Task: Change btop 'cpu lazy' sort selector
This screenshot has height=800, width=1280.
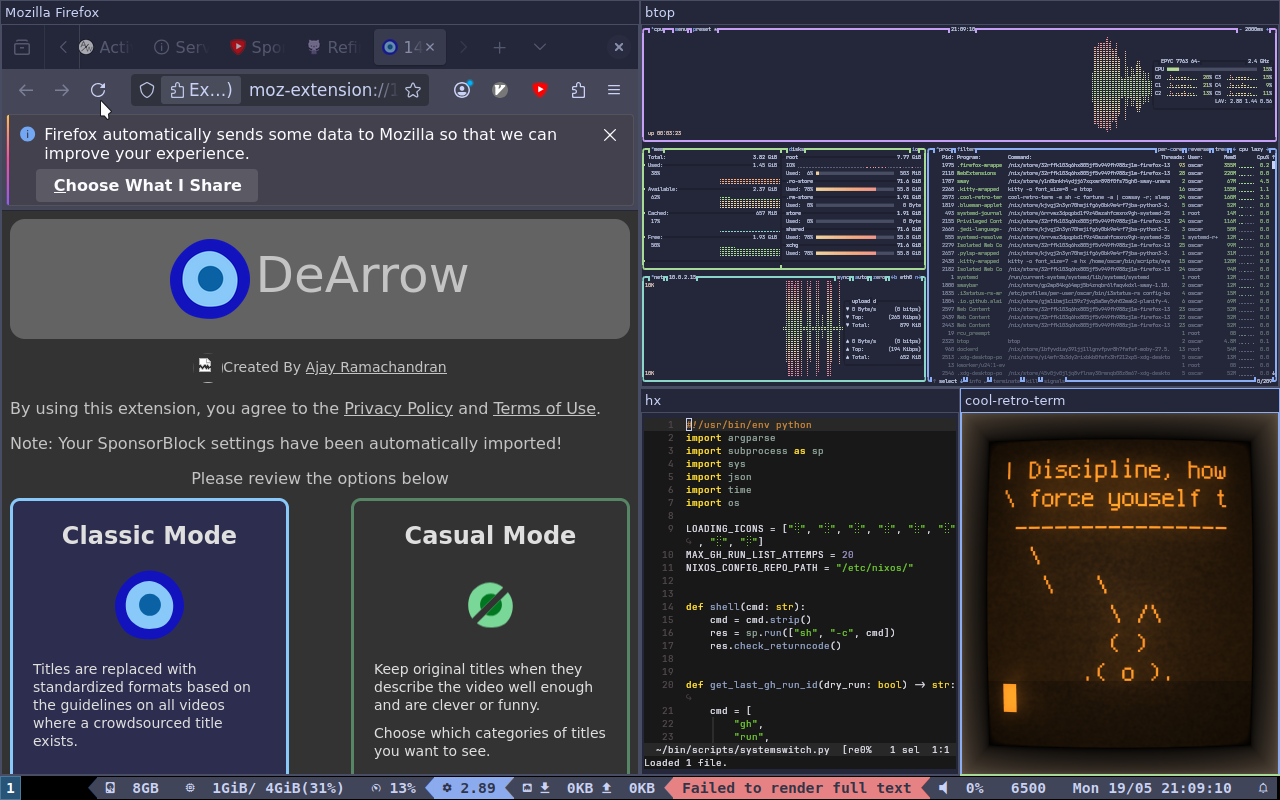Action: tap(1250, 150)
